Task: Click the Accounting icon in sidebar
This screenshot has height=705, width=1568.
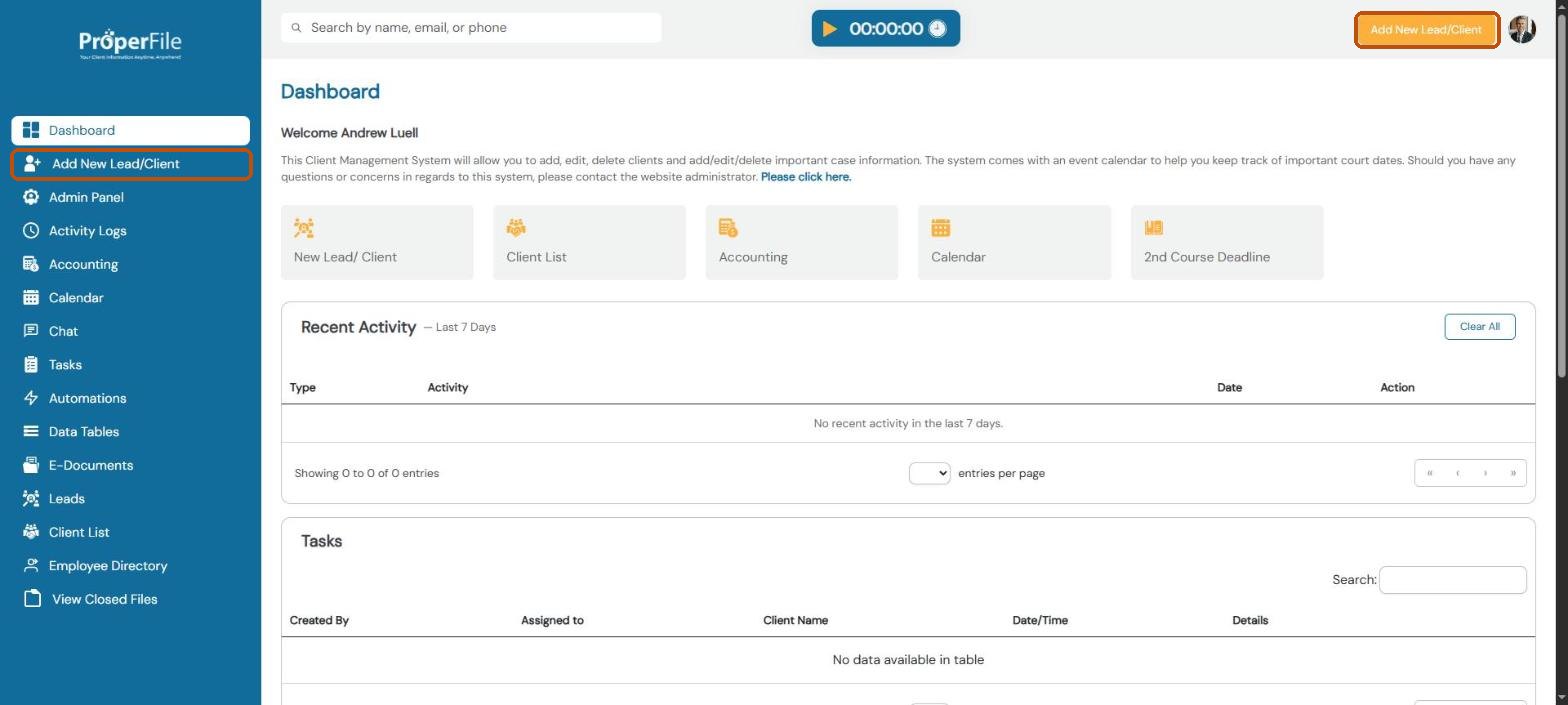Action: pos(31,264)
